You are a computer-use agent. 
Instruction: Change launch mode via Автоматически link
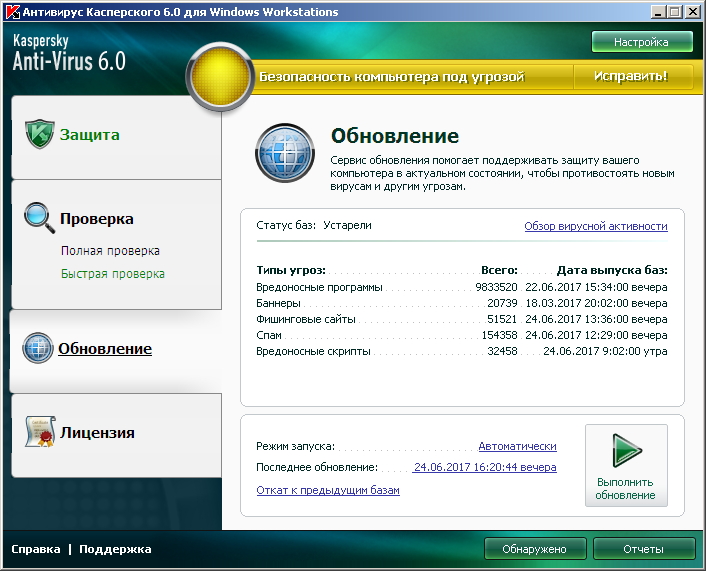coord(517,446)
